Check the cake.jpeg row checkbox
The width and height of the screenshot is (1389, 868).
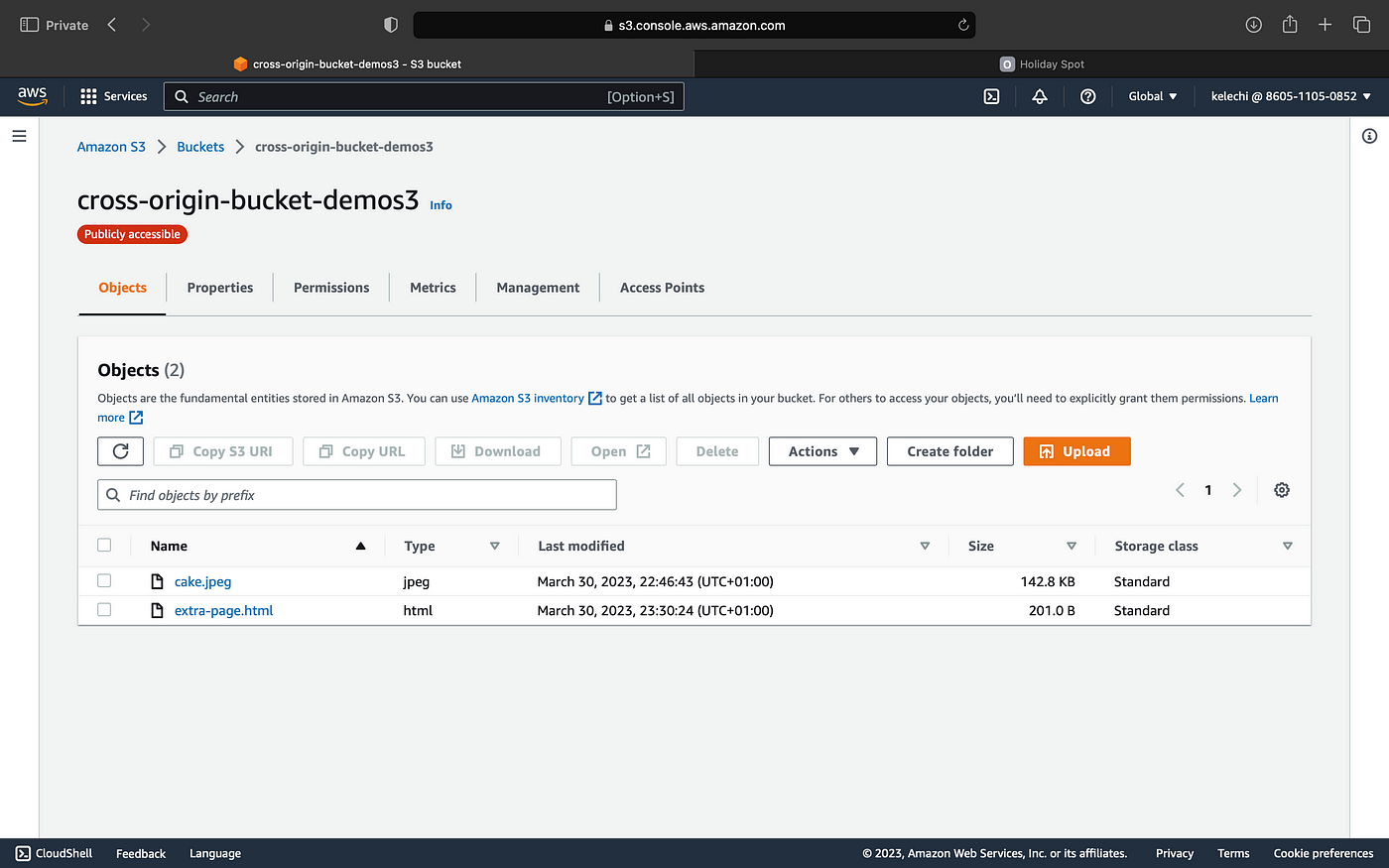coord(104,580)
